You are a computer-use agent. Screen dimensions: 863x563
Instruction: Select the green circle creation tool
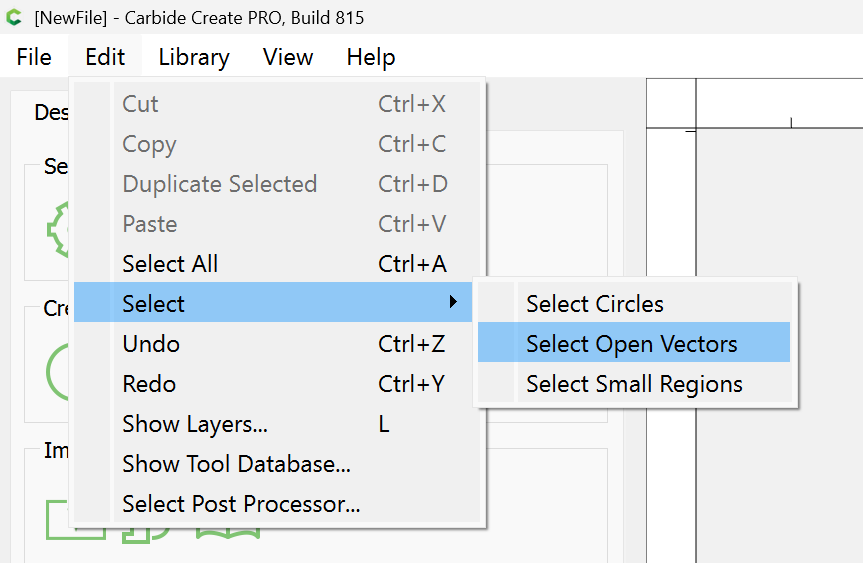57,373
